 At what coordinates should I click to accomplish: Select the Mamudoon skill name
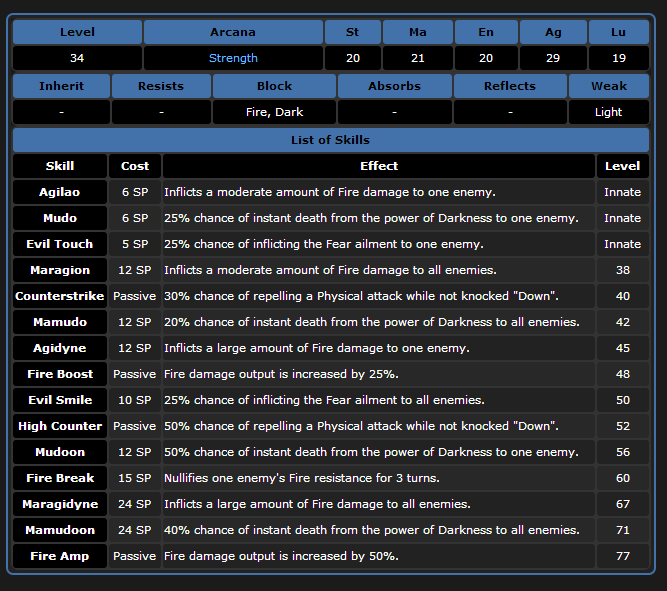pos(60,530)
